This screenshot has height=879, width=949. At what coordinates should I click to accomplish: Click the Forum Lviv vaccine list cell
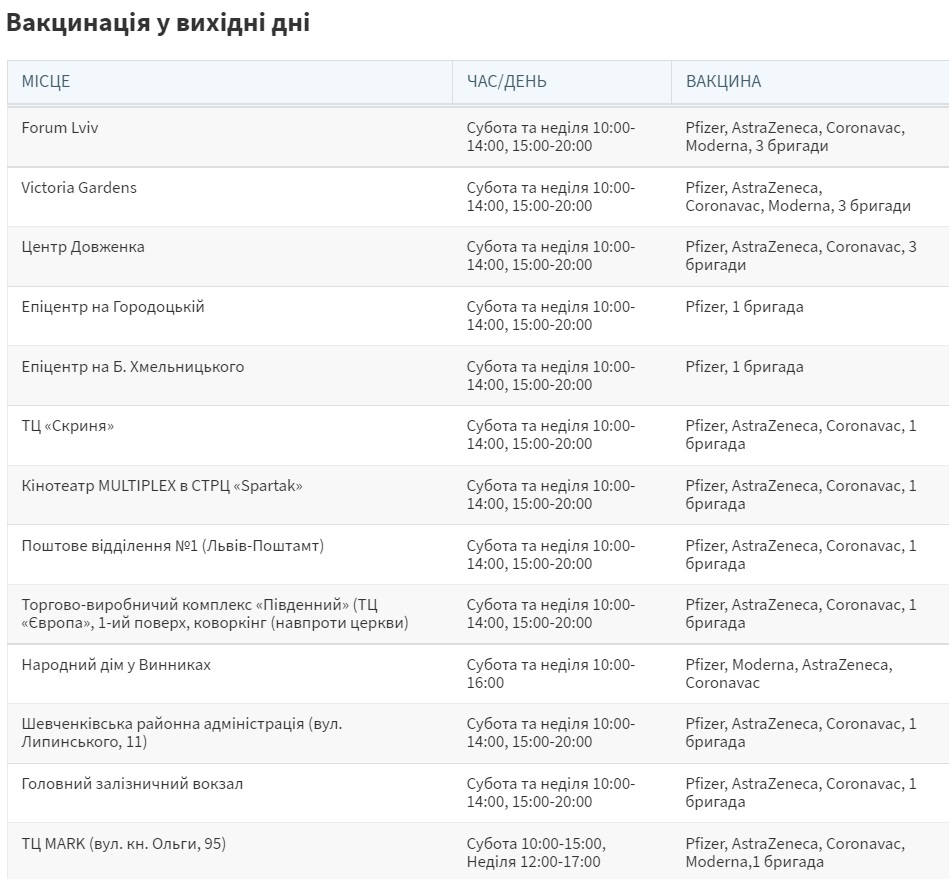795,137
